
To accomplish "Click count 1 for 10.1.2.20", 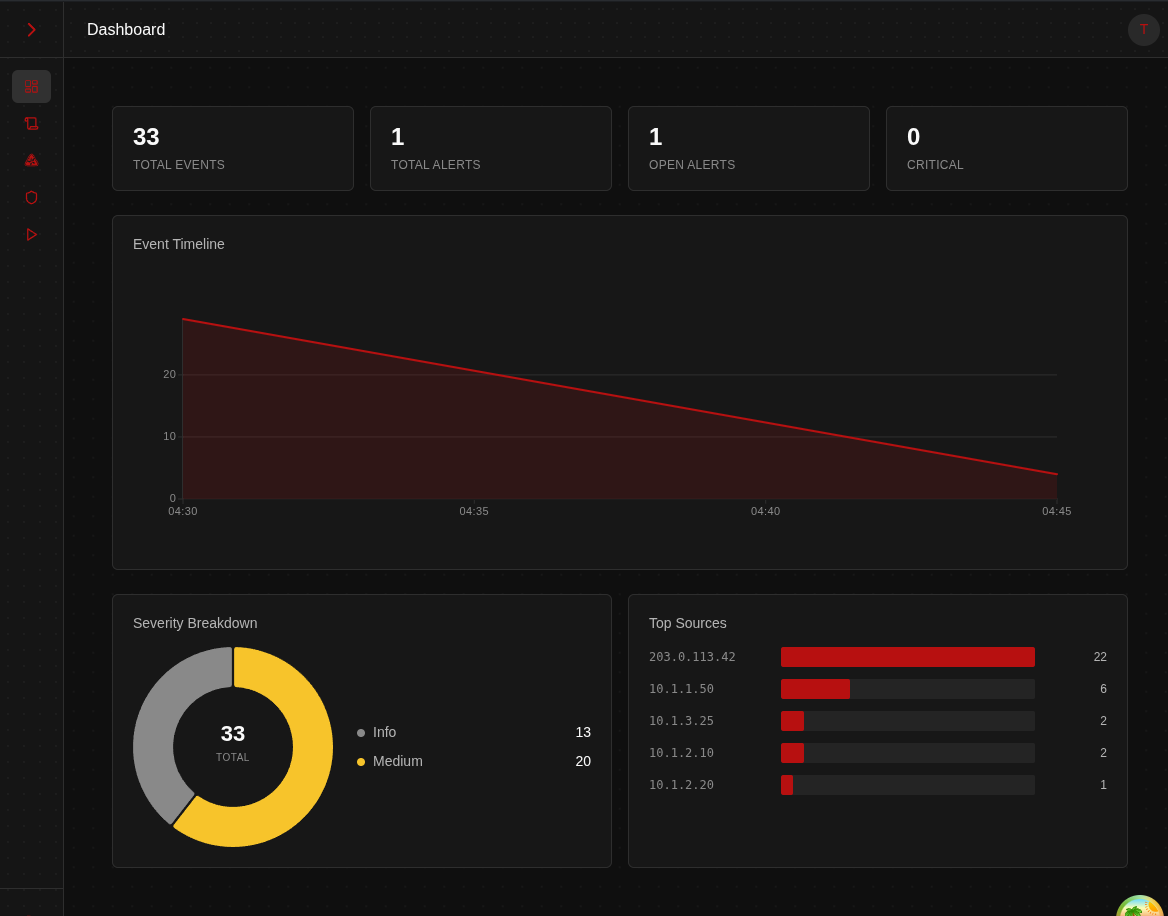I will pyautogui.click(x=1103, y=785).
